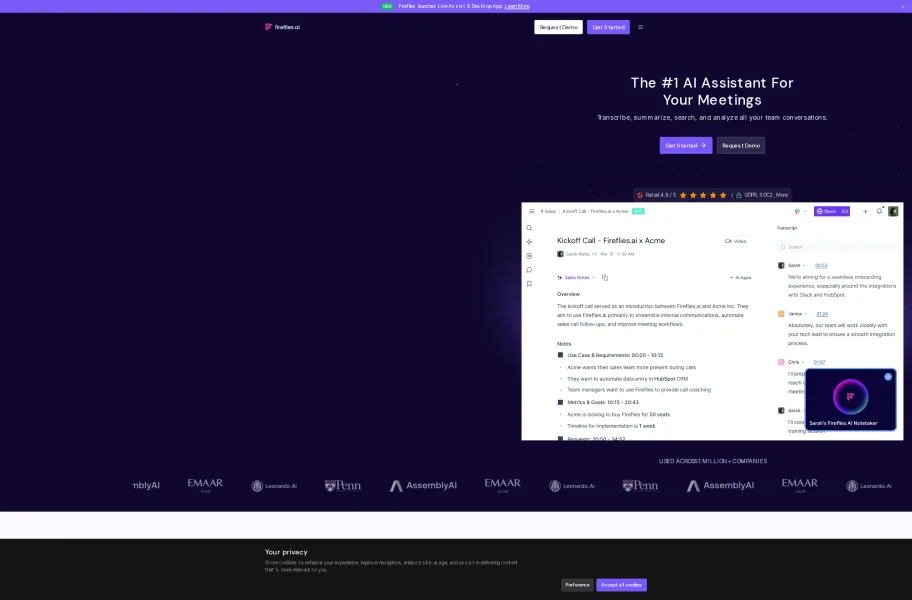Image resolution: width=912 pixels, height=600 pixels.
Task: Expand the Sales Notes dropdown
Action: pos(576,278)
